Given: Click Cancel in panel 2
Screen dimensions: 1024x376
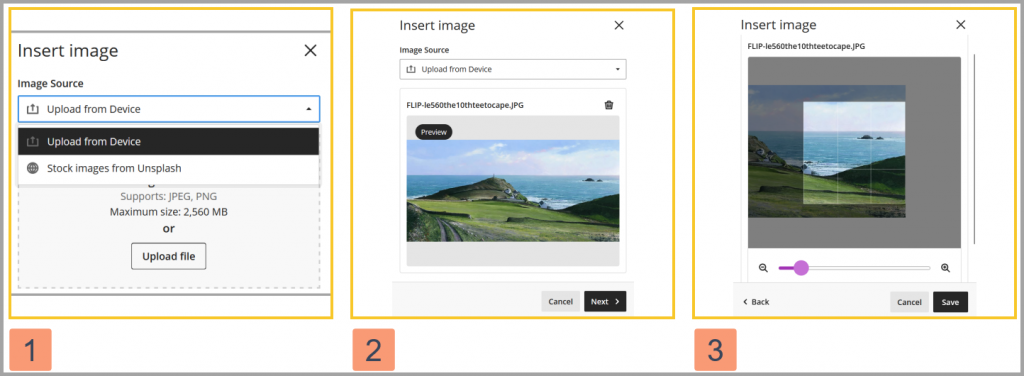Looking at the screenshot, I should (x=560, y=302).
